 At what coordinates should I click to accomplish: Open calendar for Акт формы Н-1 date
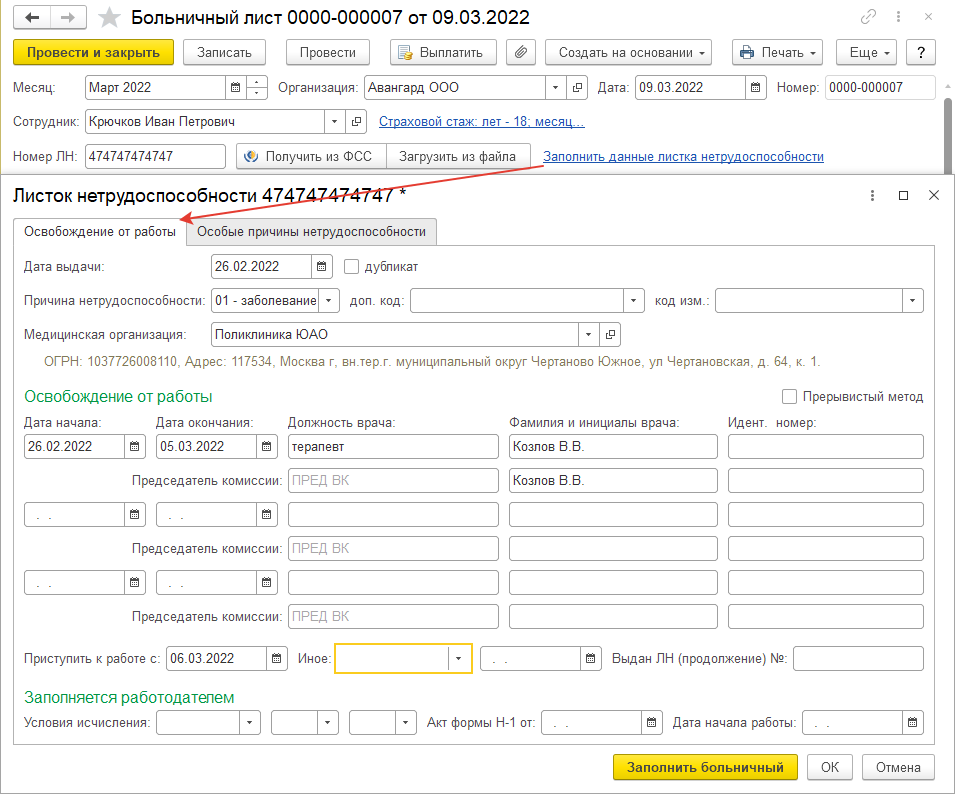(652, 723)
